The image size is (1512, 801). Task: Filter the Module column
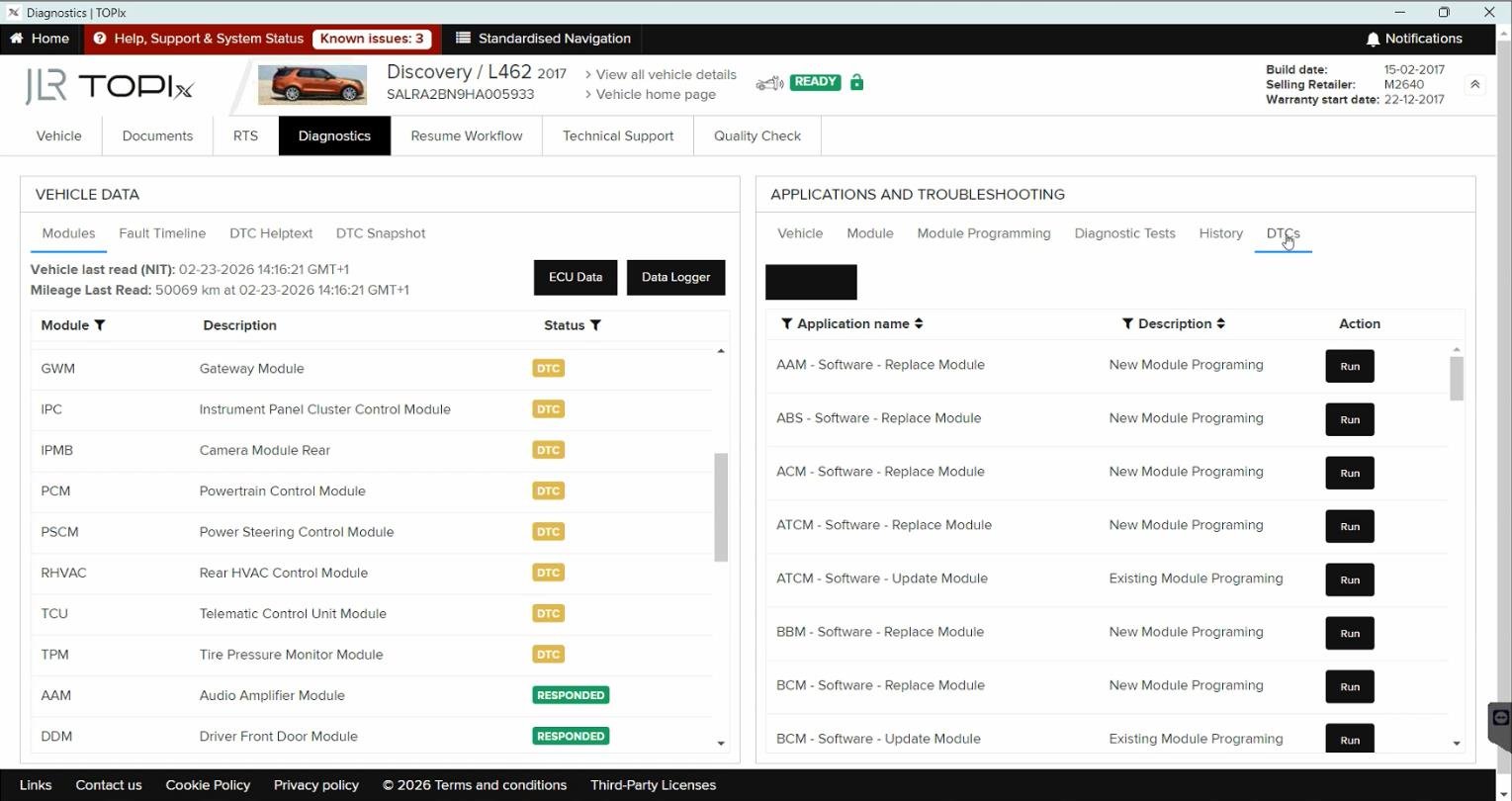(x=100, y=325)
